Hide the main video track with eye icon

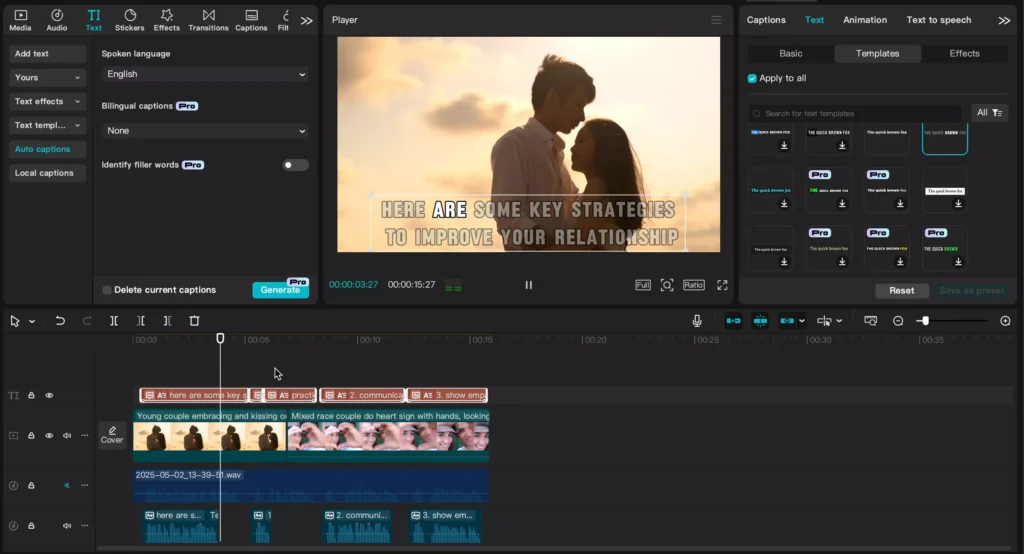49,436
